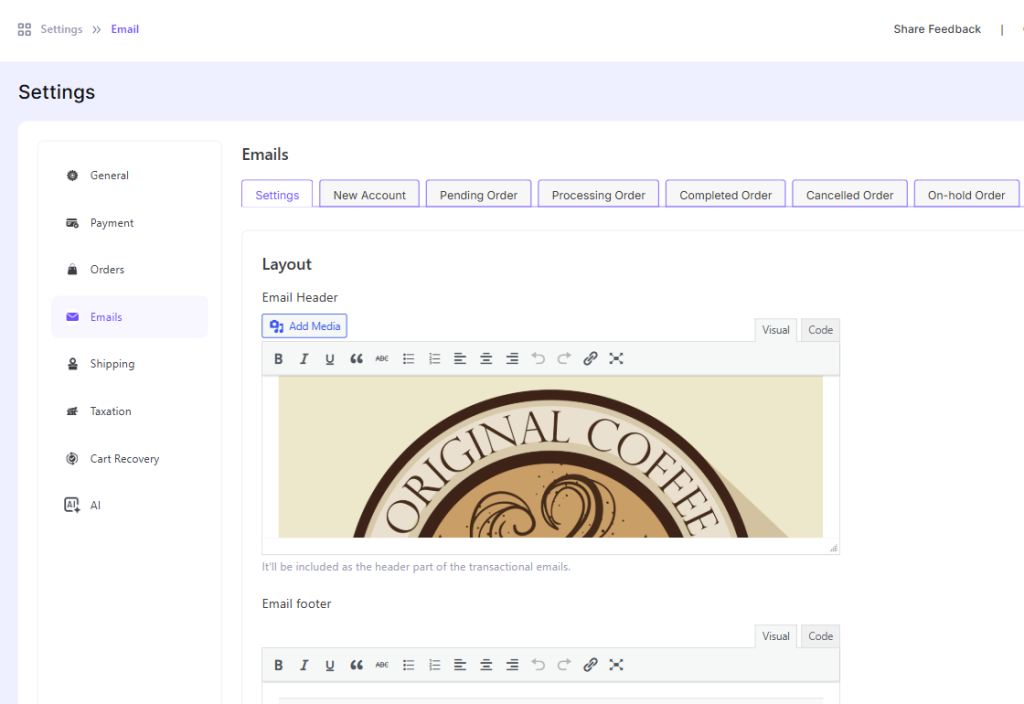Toggle italic in Email Header editor
This screenshot has width=1024, height=704.
point(304,359)
